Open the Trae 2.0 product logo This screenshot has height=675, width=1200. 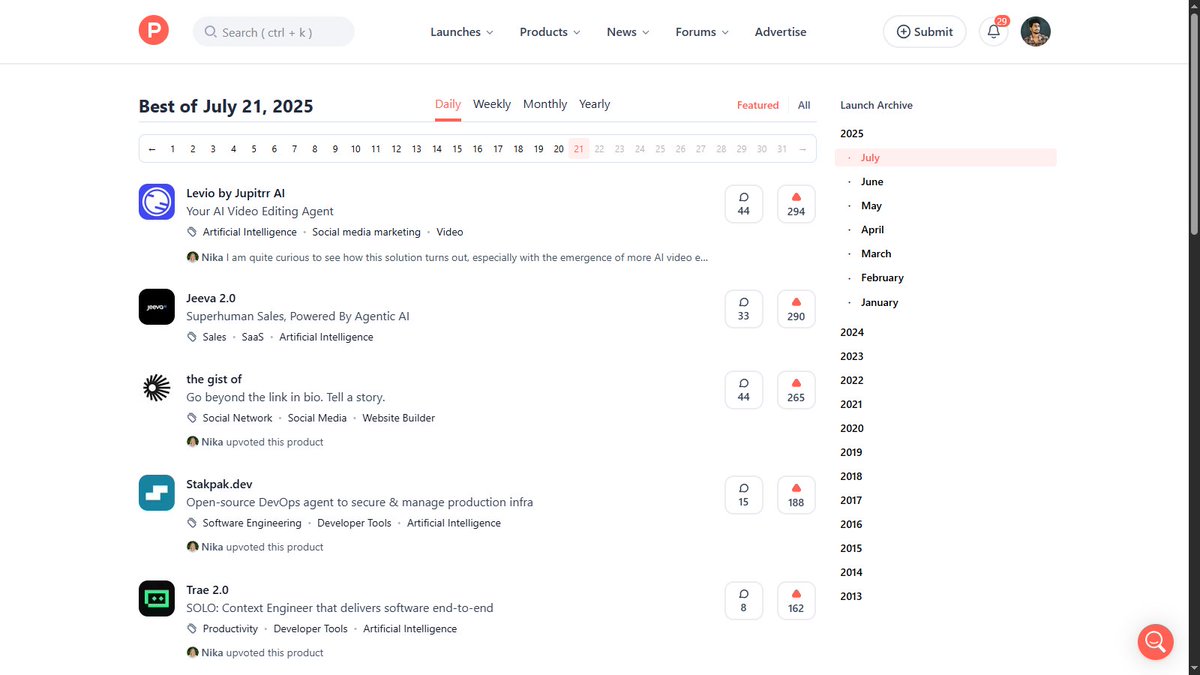coord(157,598)
